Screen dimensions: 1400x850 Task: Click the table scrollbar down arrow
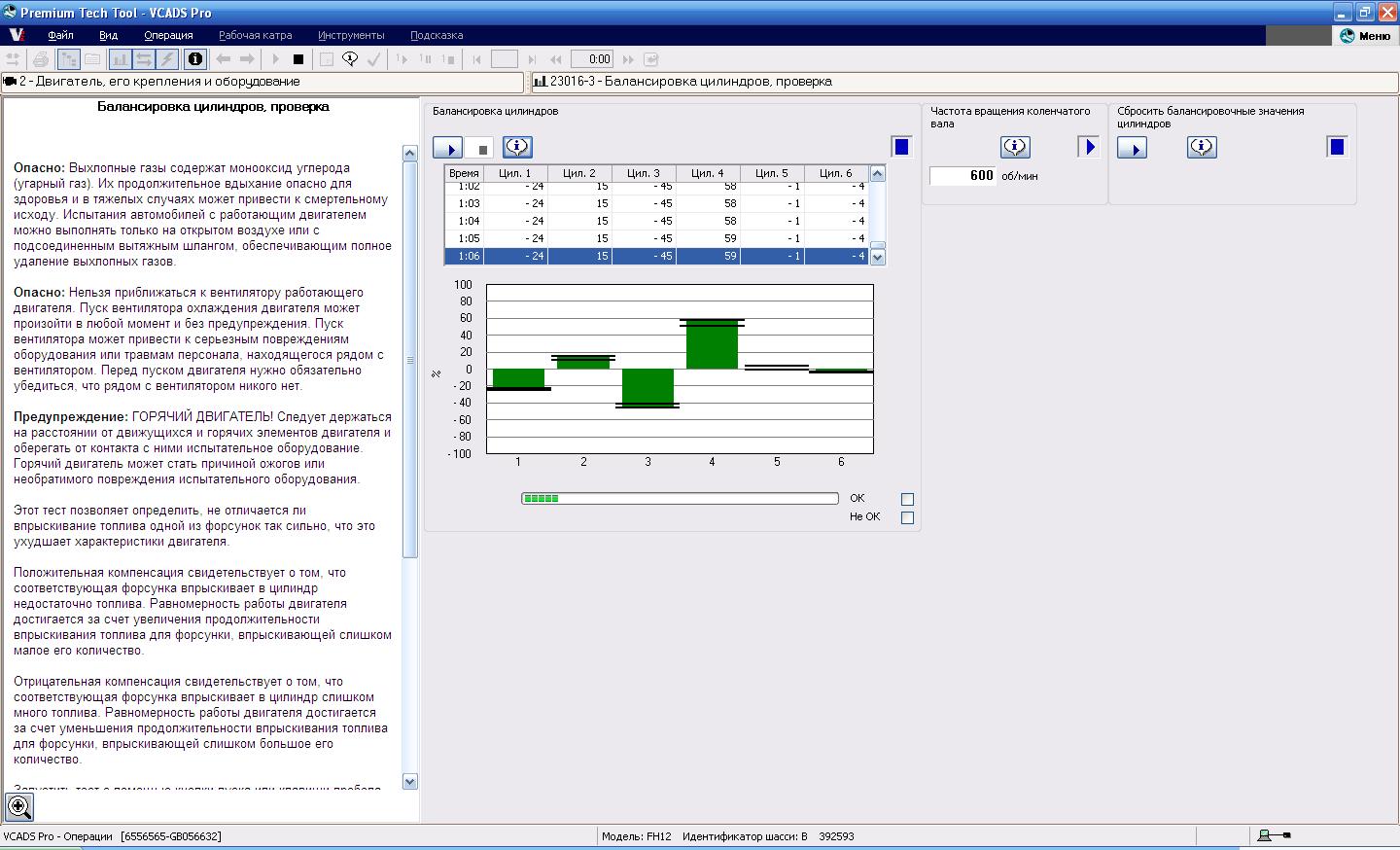[878, 258]
